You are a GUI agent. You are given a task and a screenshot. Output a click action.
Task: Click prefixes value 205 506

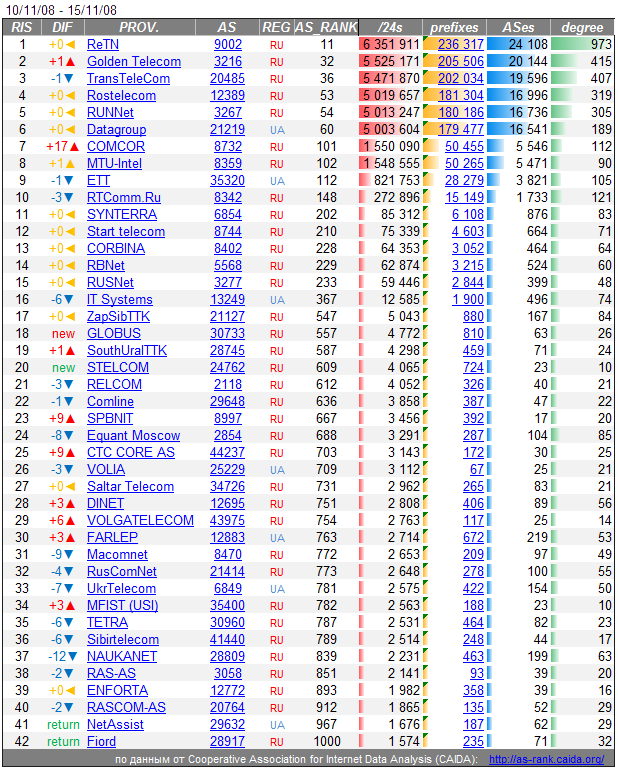point(461,62)
